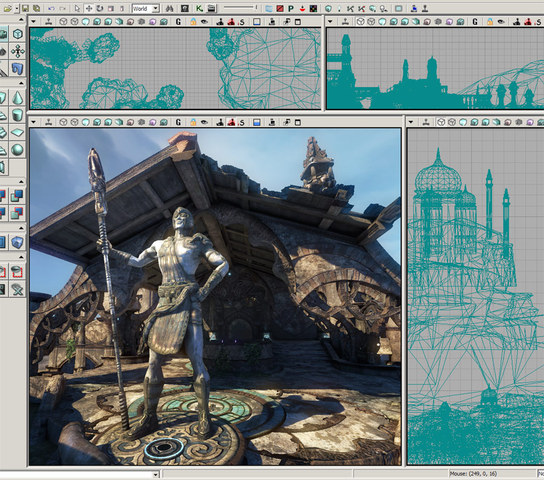Toggle realtime in the skyline silhouette viewport

pos(345,22)
